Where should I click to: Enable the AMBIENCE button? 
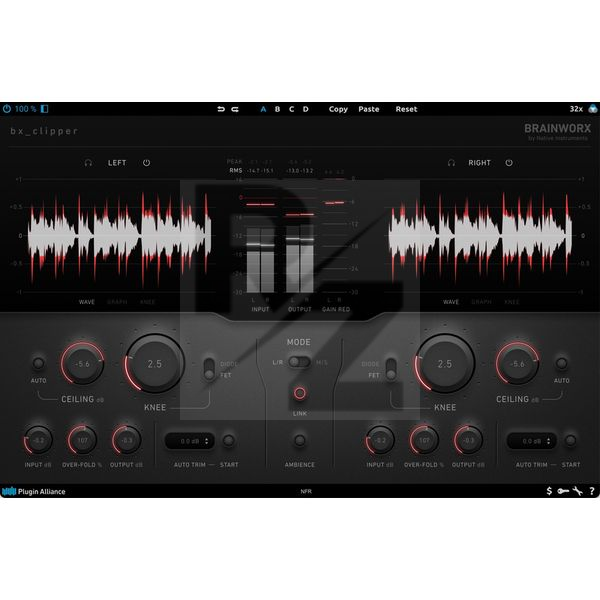click(x=300, y=440)
